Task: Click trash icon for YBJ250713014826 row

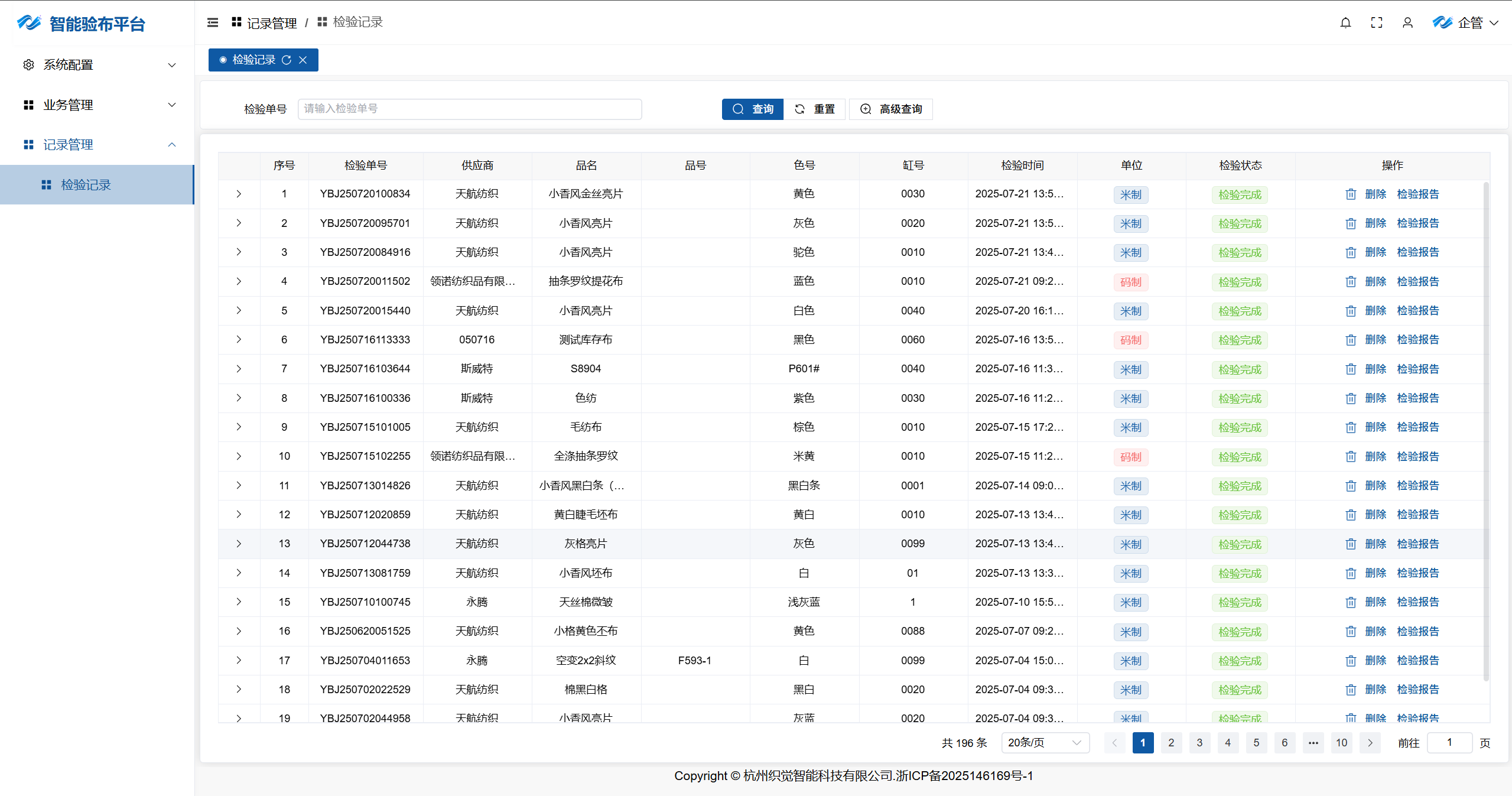Action: pos(1351,486)
